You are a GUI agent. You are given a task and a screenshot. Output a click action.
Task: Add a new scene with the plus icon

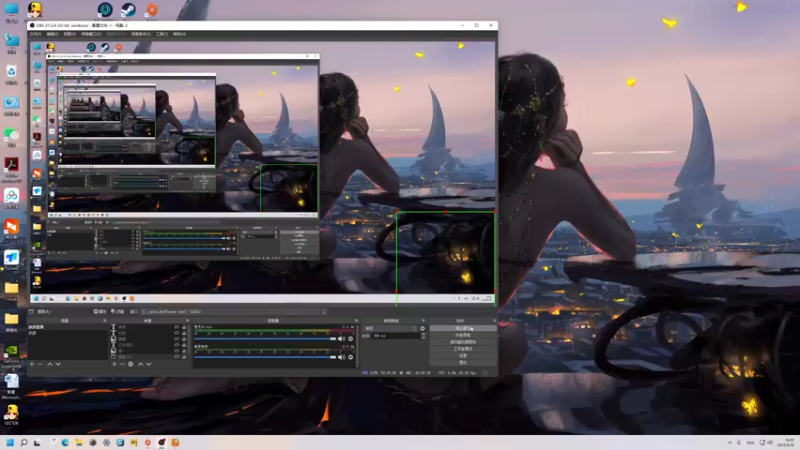click(32, 364)
